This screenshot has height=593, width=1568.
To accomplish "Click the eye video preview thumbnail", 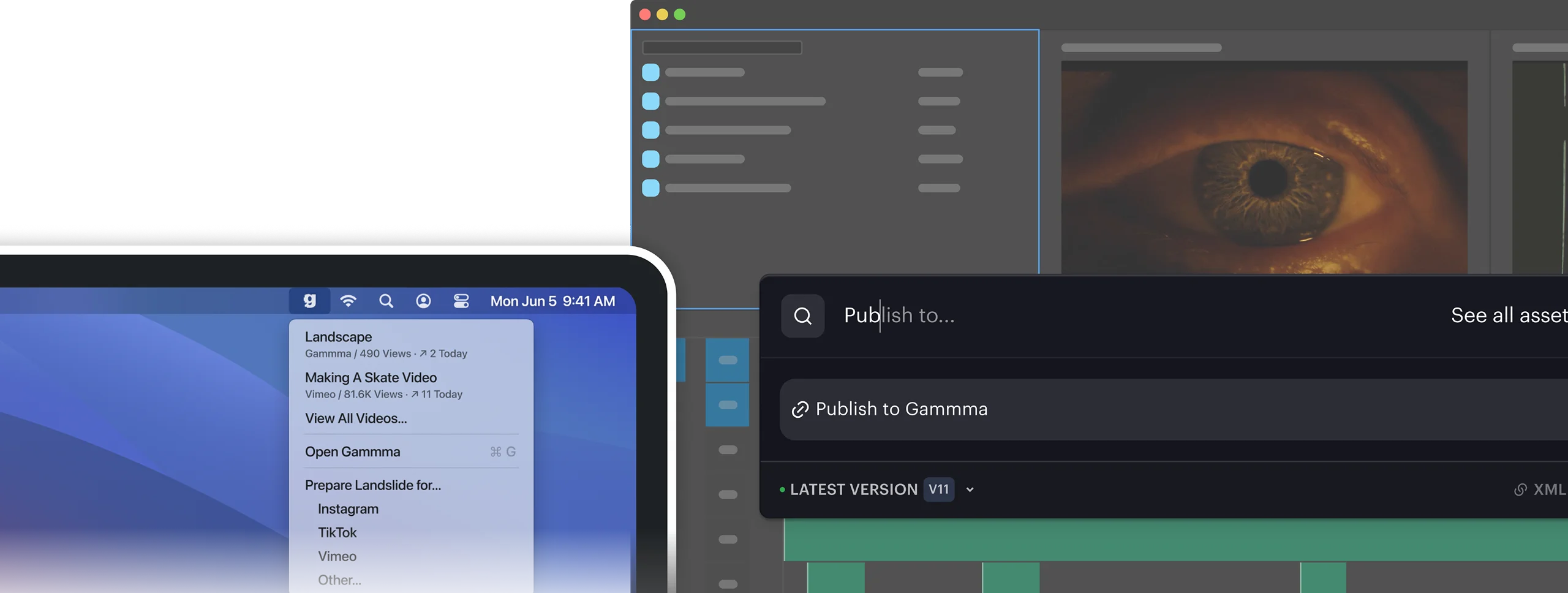I will click(x=1264, y=167).
